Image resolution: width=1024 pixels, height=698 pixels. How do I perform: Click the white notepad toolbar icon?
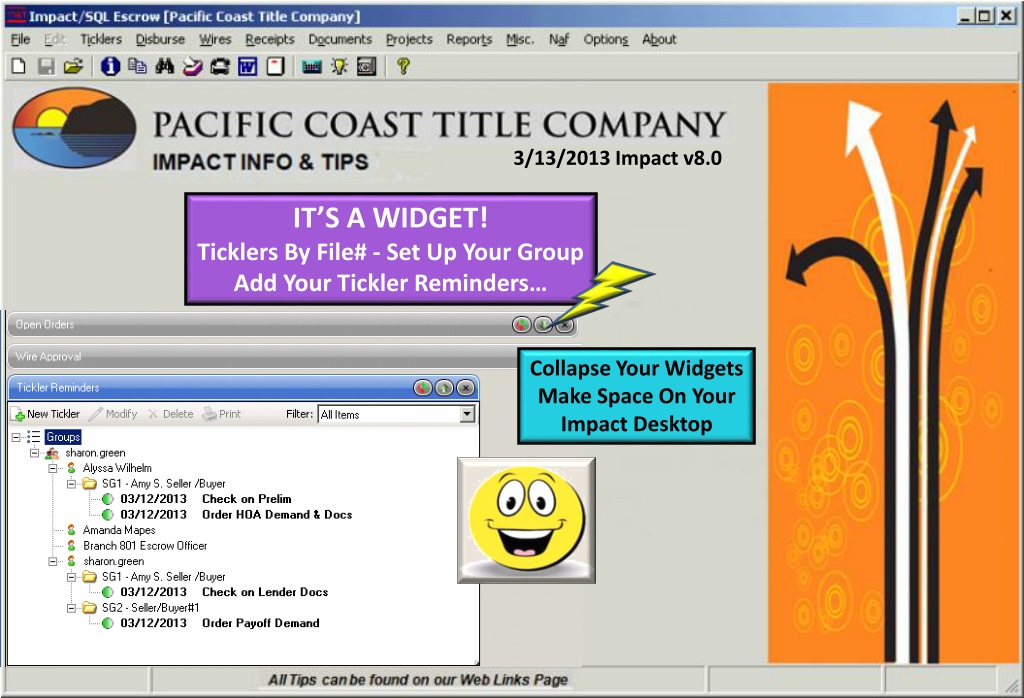276,66
